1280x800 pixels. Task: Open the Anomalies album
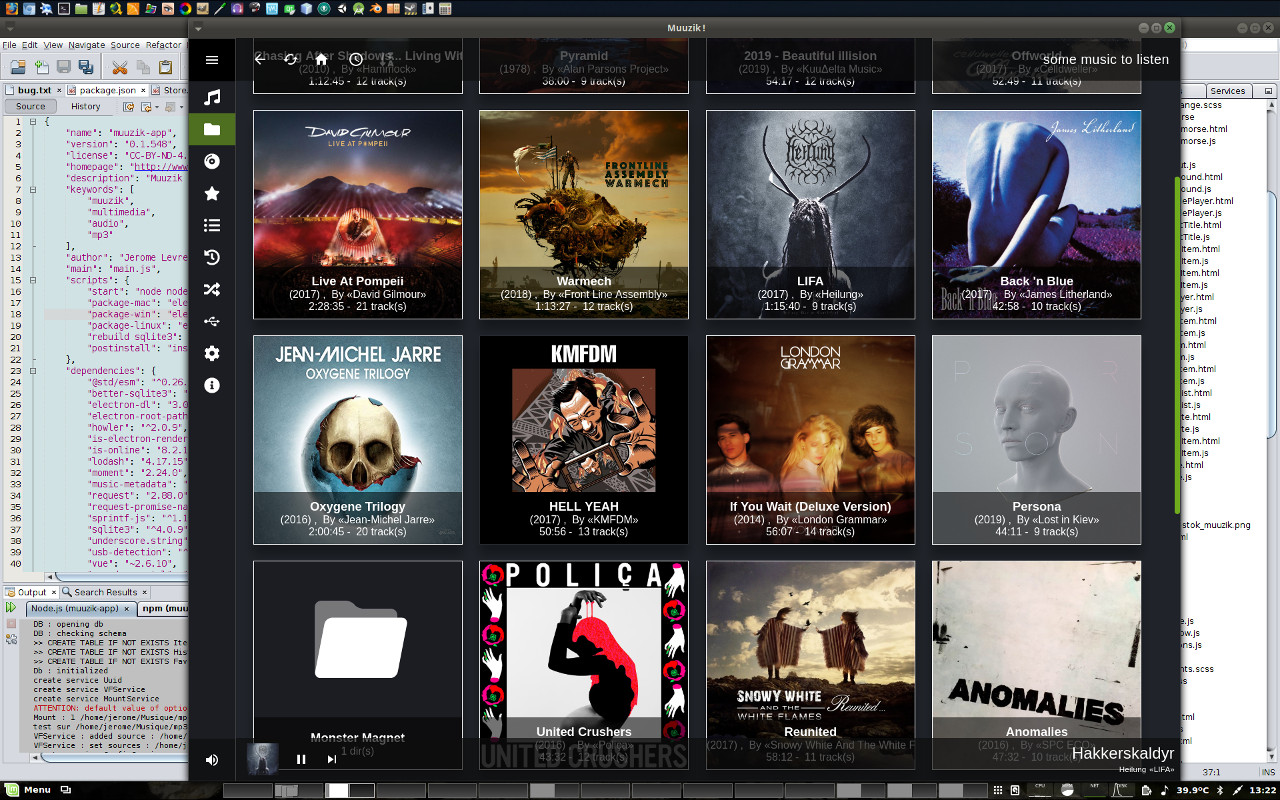click(1037, 665)
